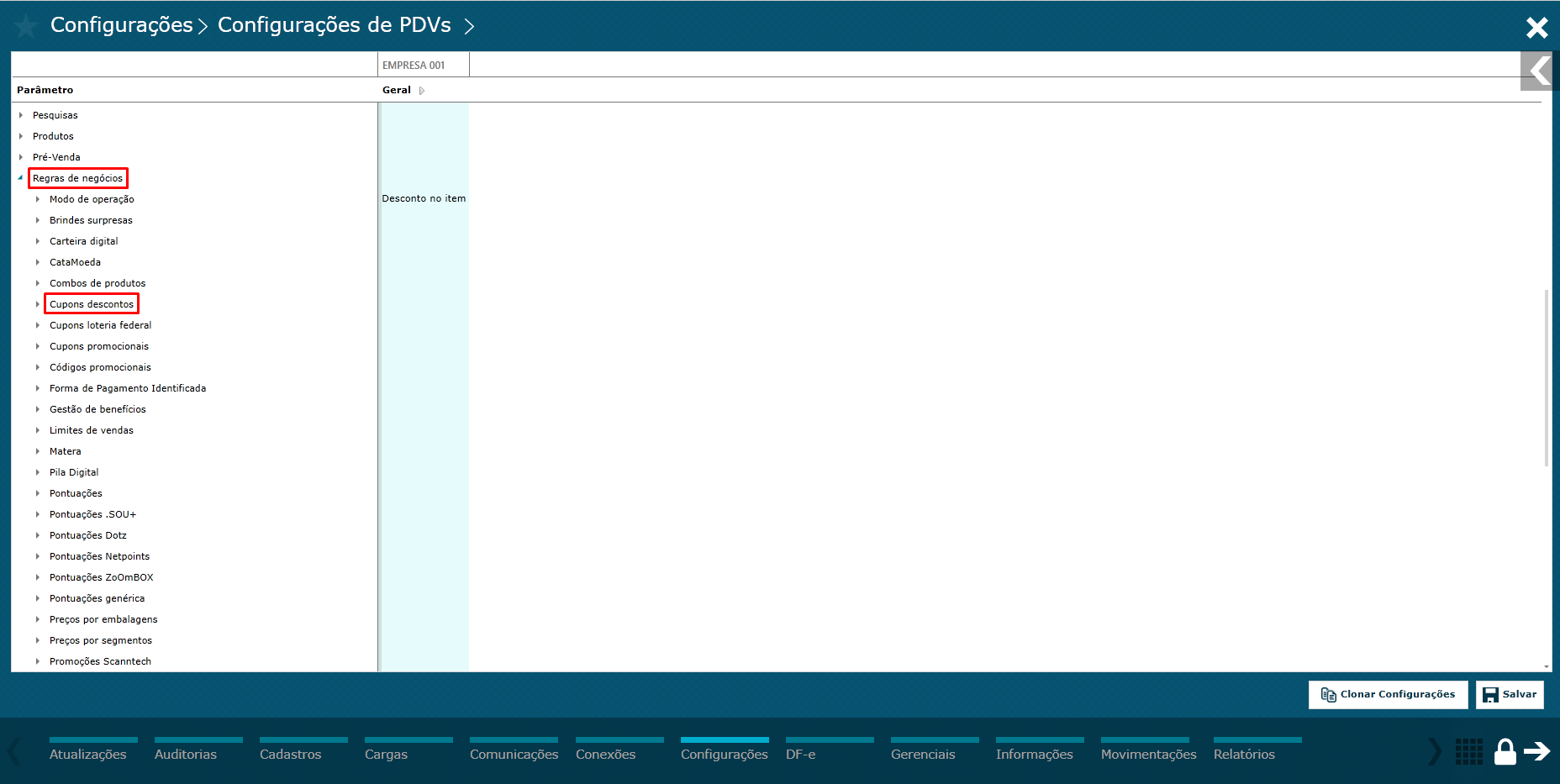Select the EMPRESA 001 column tab
Viewport: 1560px width, 784px height.
click(x=424, y=65)
